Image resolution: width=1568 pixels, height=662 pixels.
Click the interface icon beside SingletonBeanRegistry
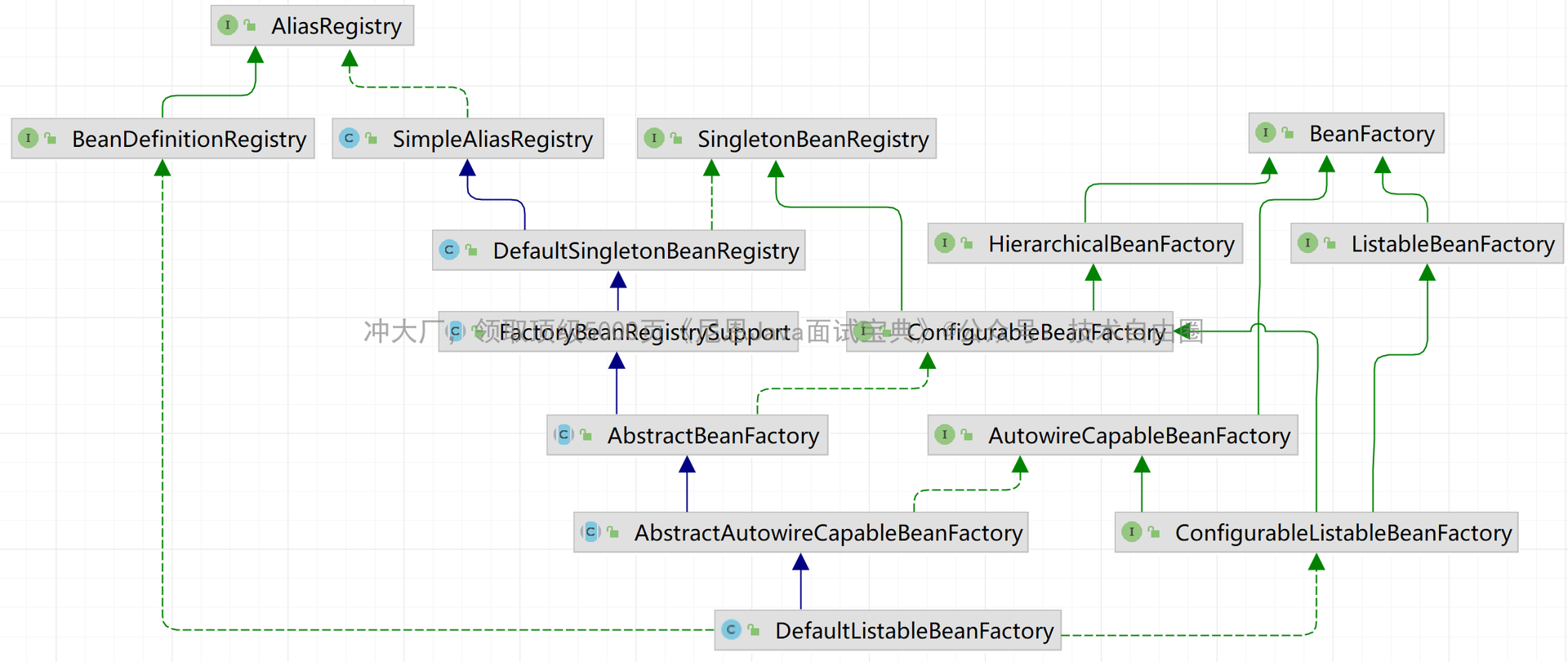654,138
